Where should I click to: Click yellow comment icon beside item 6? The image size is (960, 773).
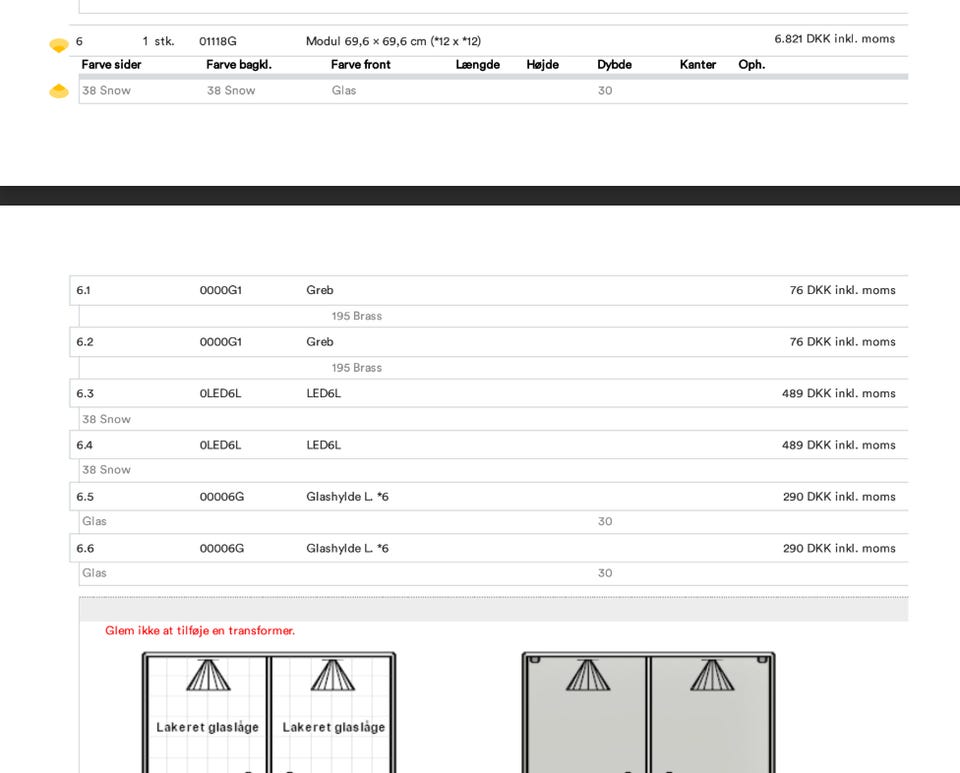(x=59, y=45)
